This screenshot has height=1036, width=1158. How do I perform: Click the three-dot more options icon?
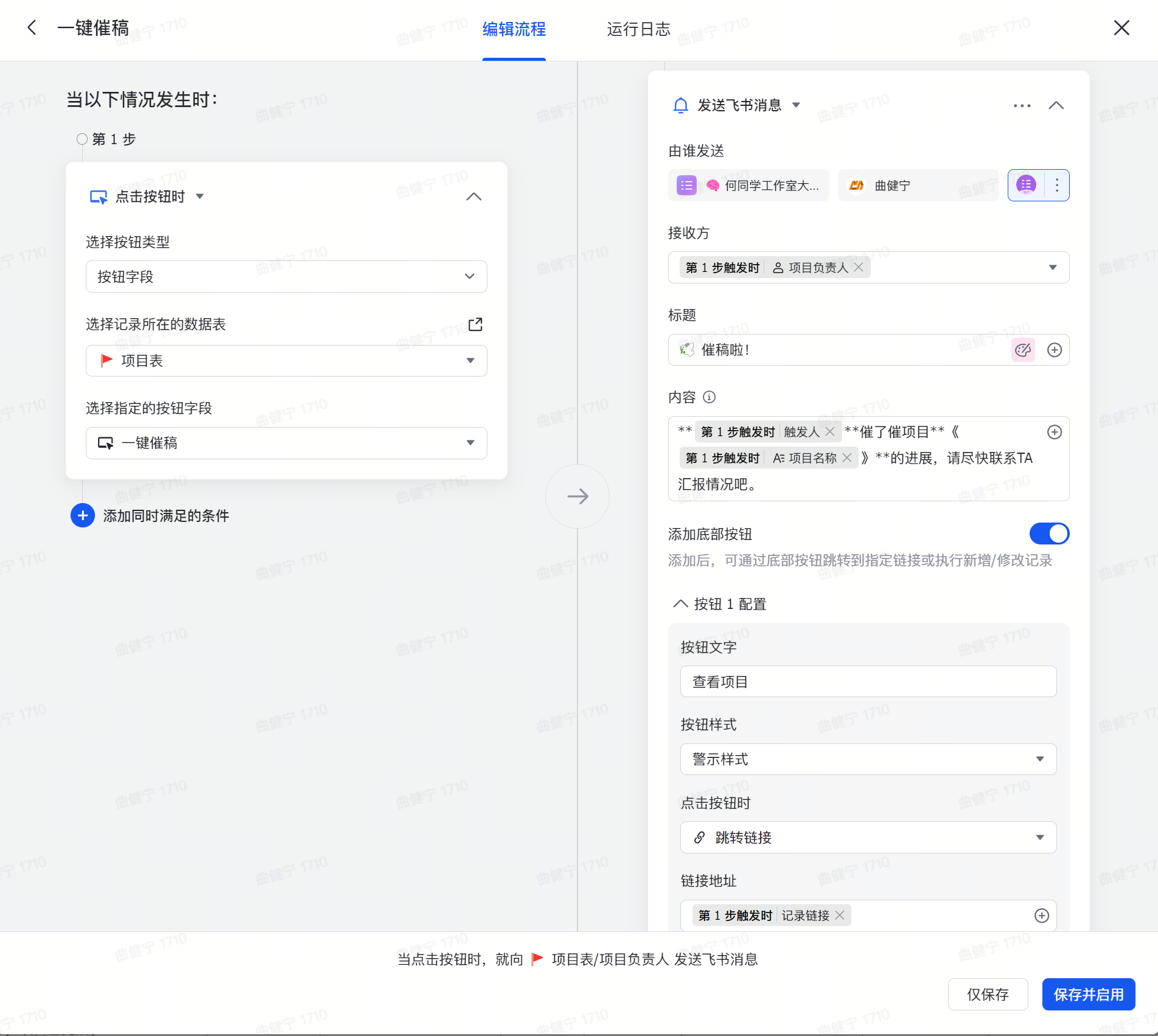pos(1022,106)
